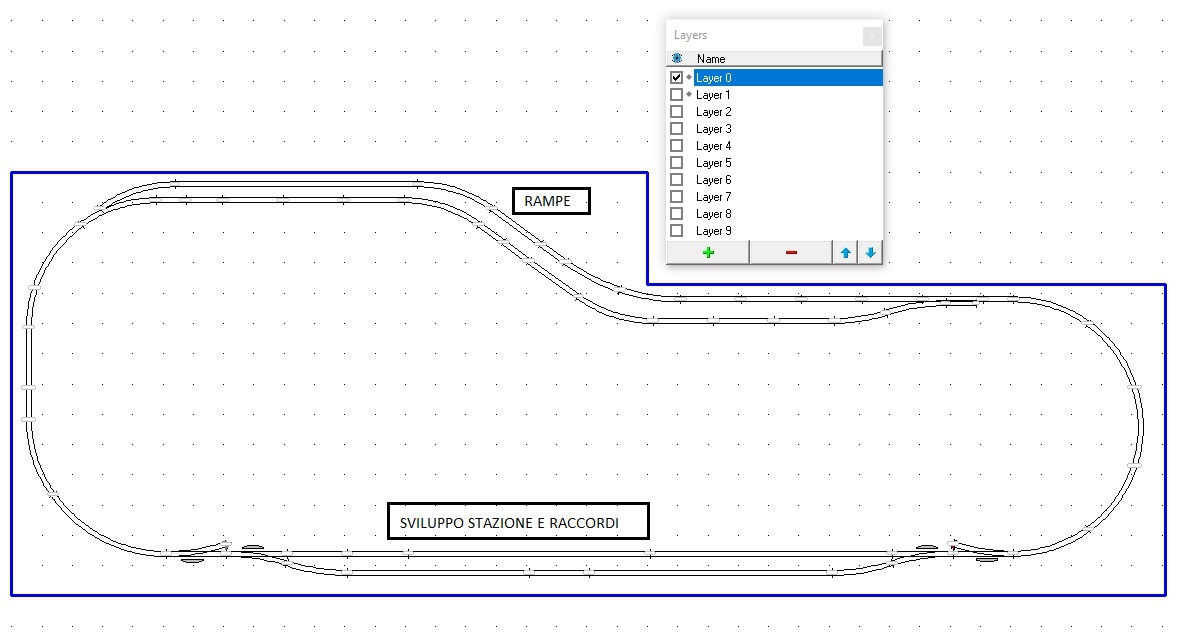Check the Layer 2 checkbox
This screenshot has height=642, width=1186.
[677, 112]
